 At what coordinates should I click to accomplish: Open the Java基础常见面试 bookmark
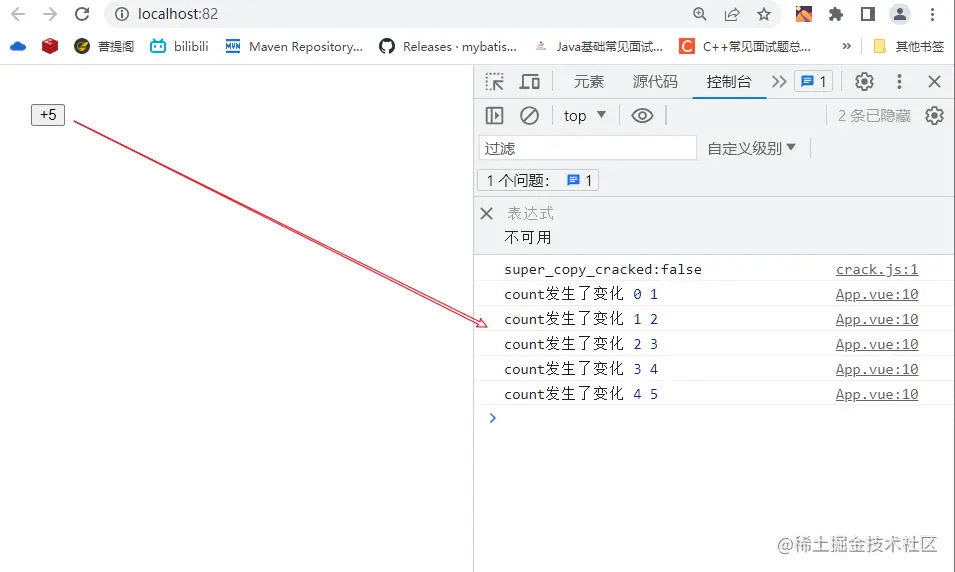point(598,46)
